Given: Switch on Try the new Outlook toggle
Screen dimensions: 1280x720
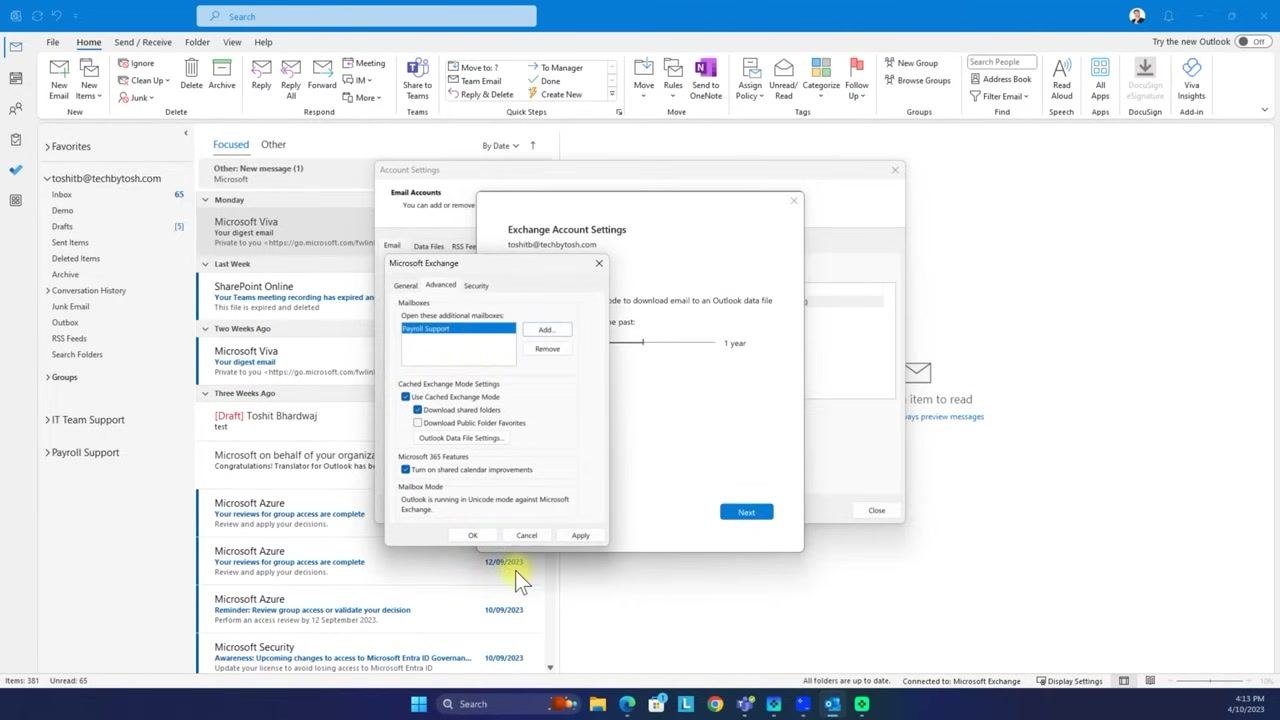Looking at the screenshot, I should point(1251,42).
